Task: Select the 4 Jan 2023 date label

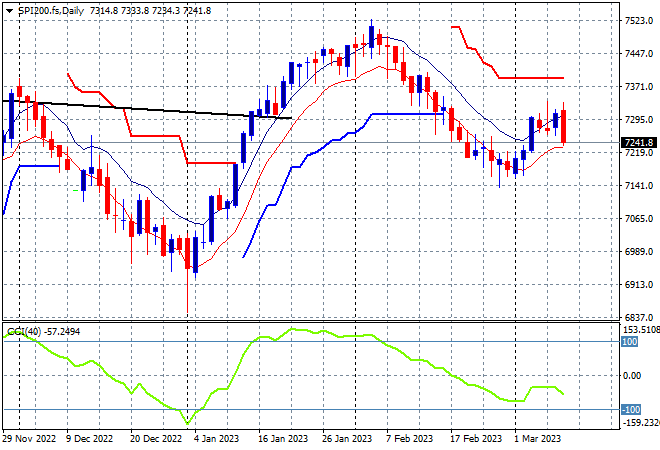Action: click(216, 439)
